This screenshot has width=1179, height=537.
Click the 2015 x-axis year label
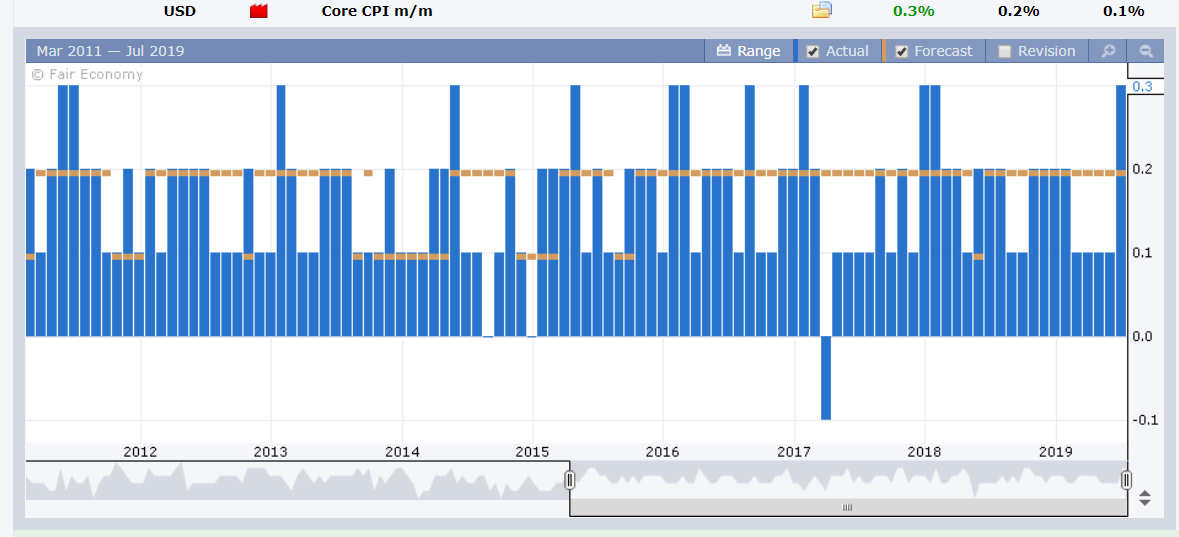(x=532, y=452)
